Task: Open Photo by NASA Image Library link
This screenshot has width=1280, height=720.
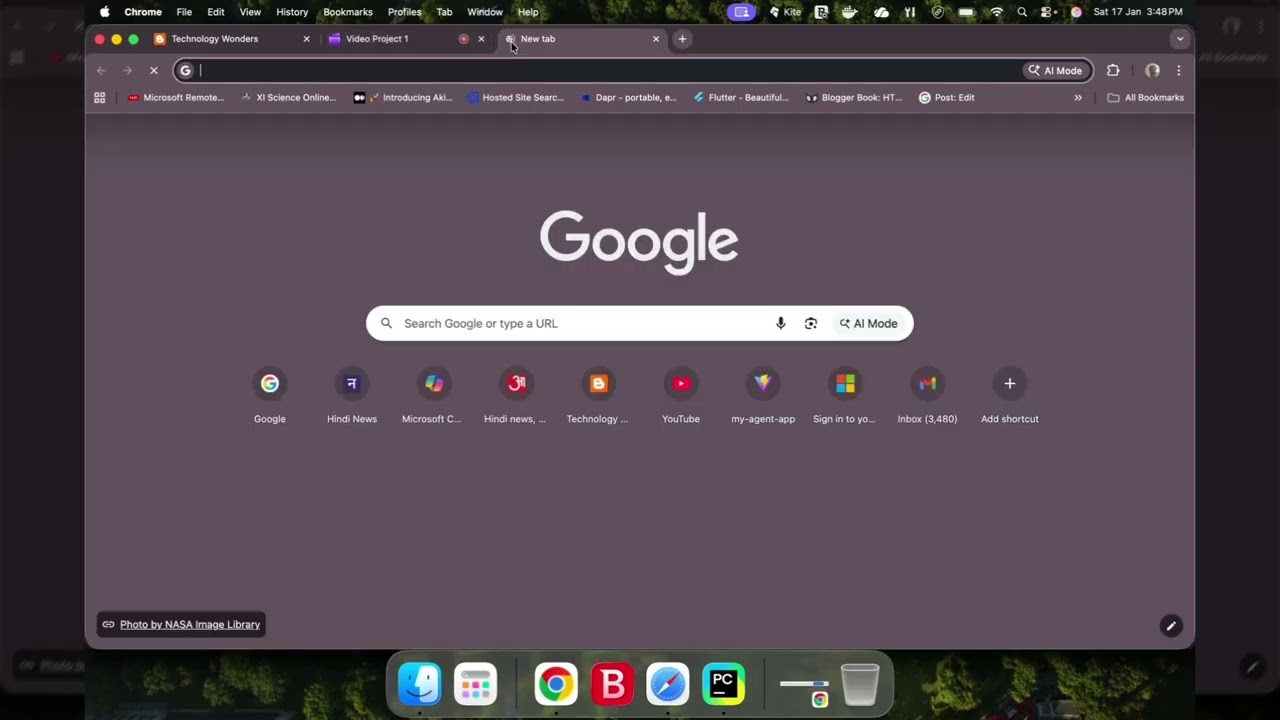Action: pyautogui.click(x=181, y=625)
